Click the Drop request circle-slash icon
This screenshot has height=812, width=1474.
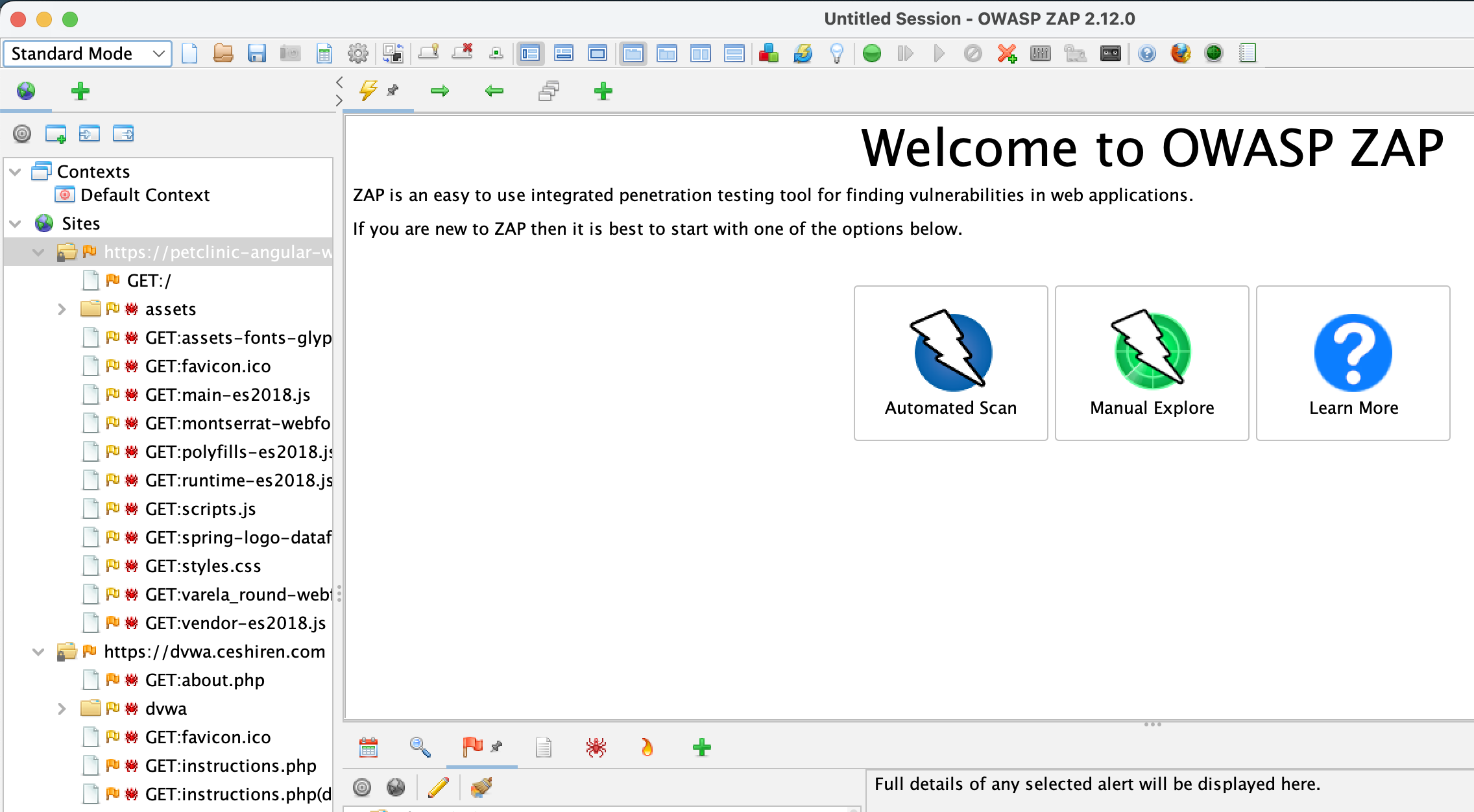coord(973,54)
